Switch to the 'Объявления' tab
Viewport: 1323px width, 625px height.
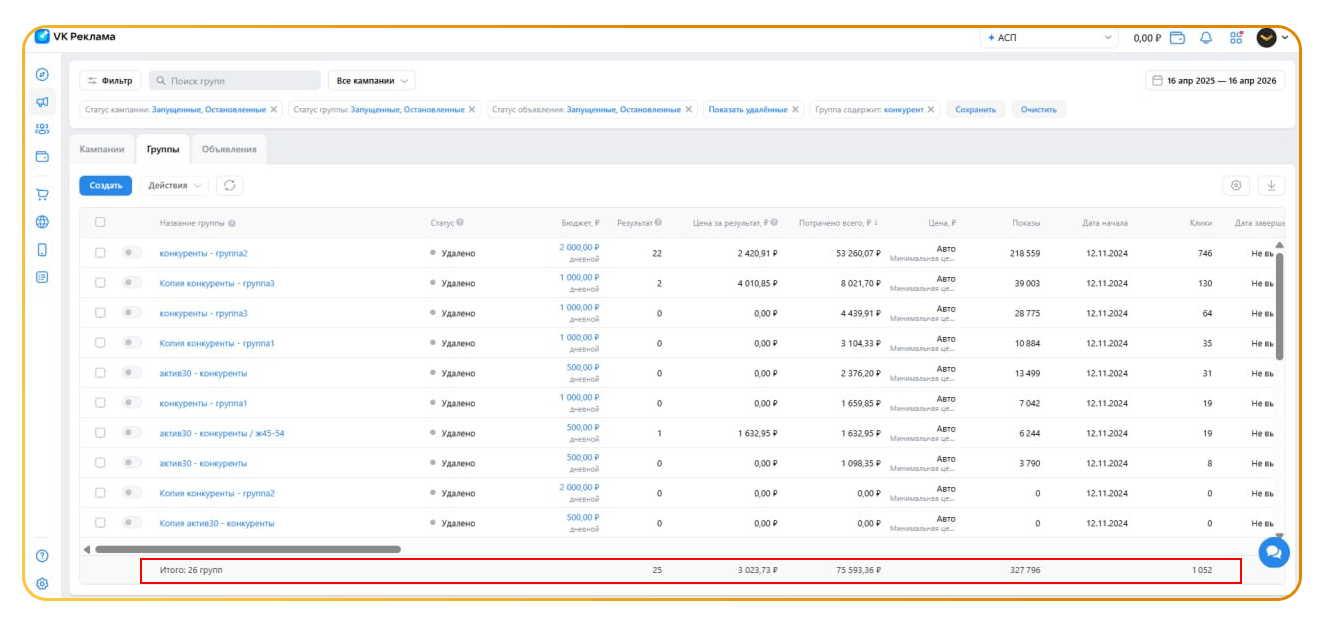click(229, 149)
